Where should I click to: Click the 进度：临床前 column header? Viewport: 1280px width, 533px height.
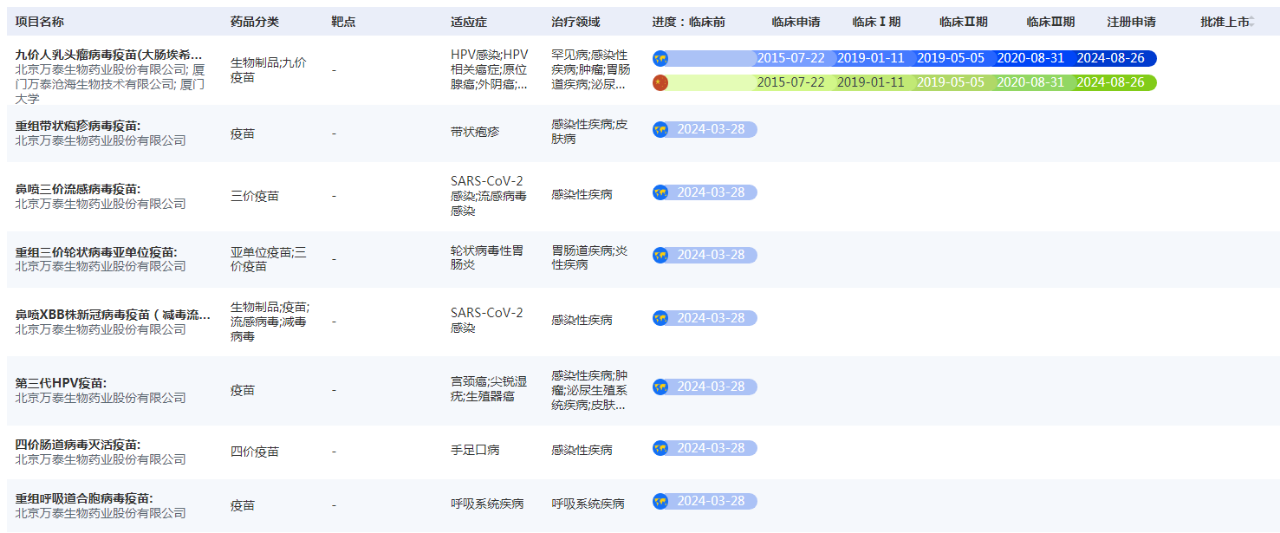point(689,21)
